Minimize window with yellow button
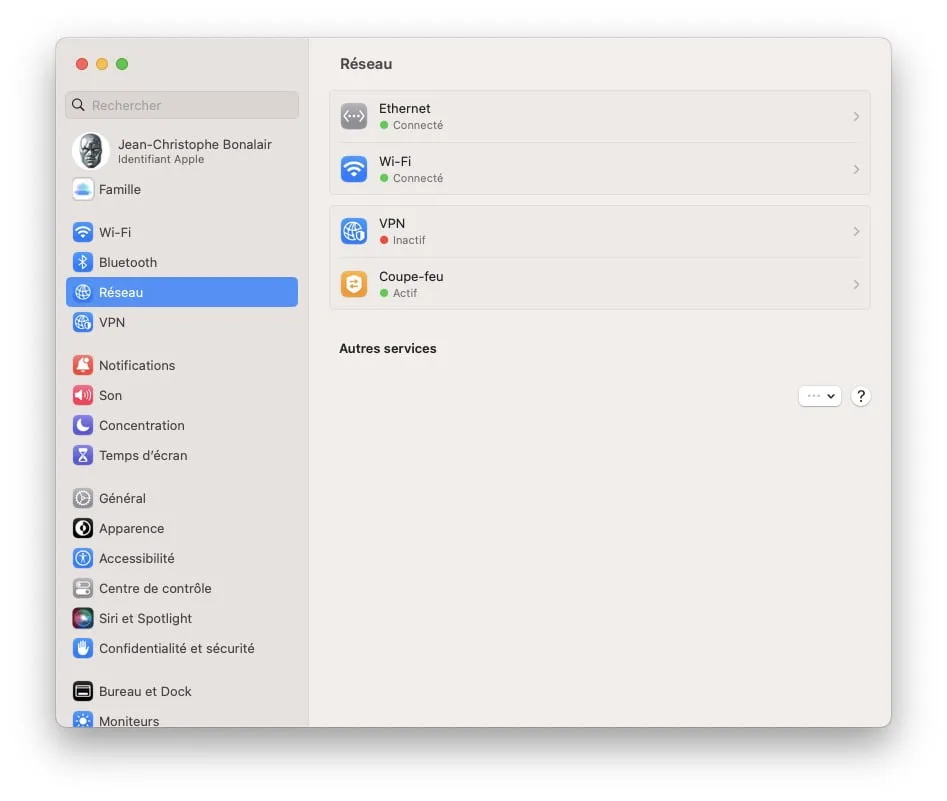 click(x=102, y=64)
